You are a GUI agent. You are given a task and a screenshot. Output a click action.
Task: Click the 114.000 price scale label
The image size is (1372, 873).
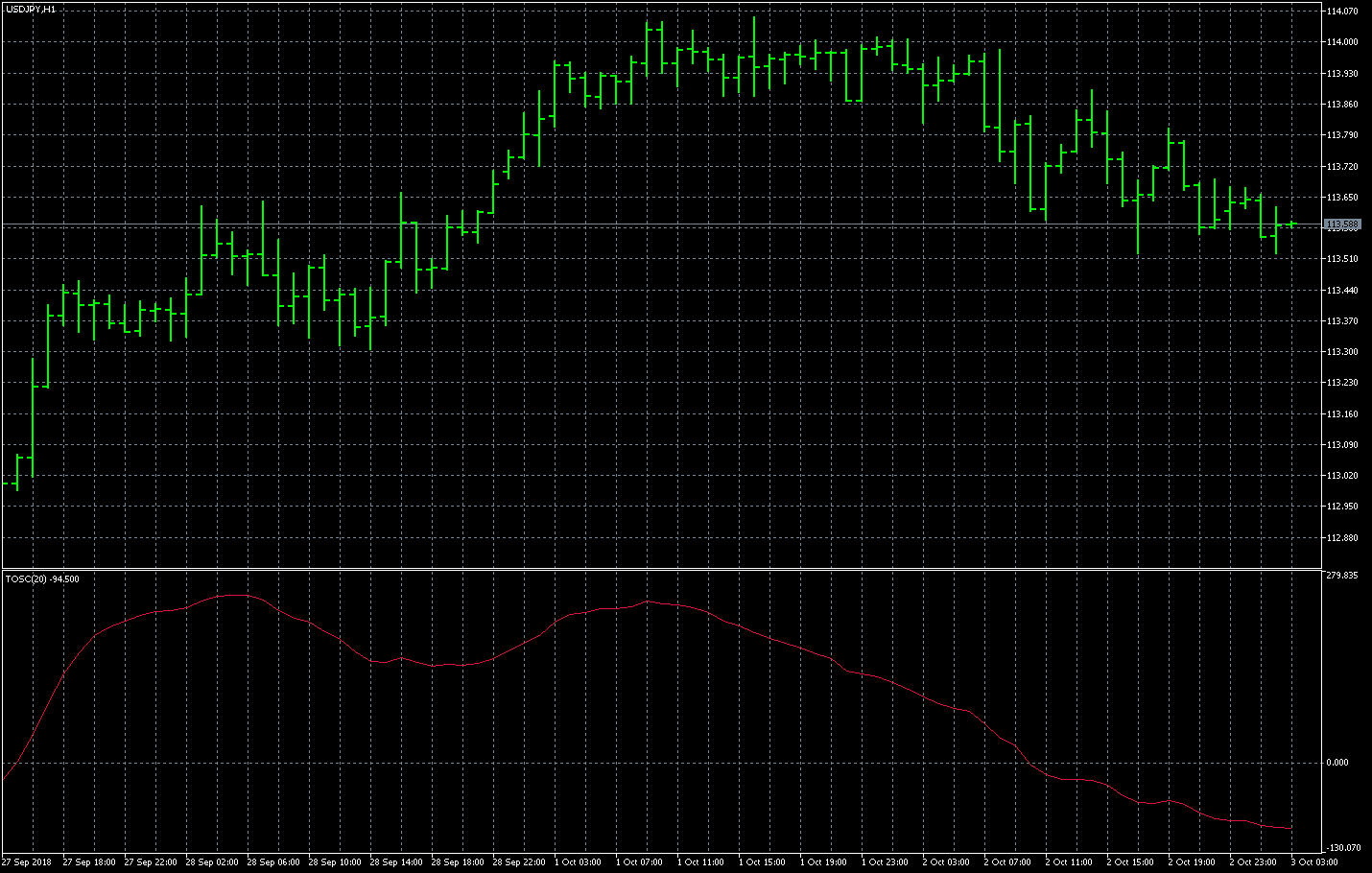(1341, 42)
